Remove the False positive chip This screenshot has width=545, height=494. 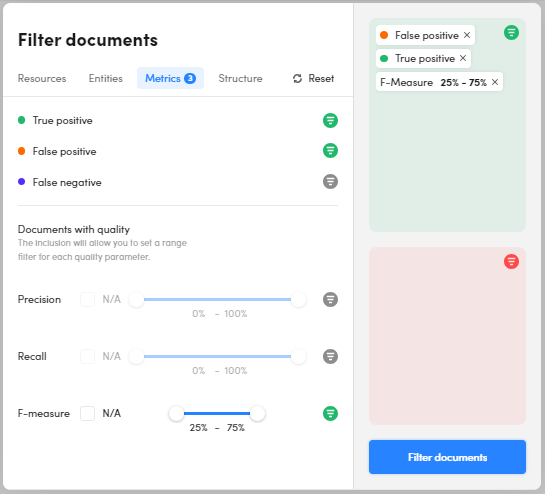tap(467, 35)
